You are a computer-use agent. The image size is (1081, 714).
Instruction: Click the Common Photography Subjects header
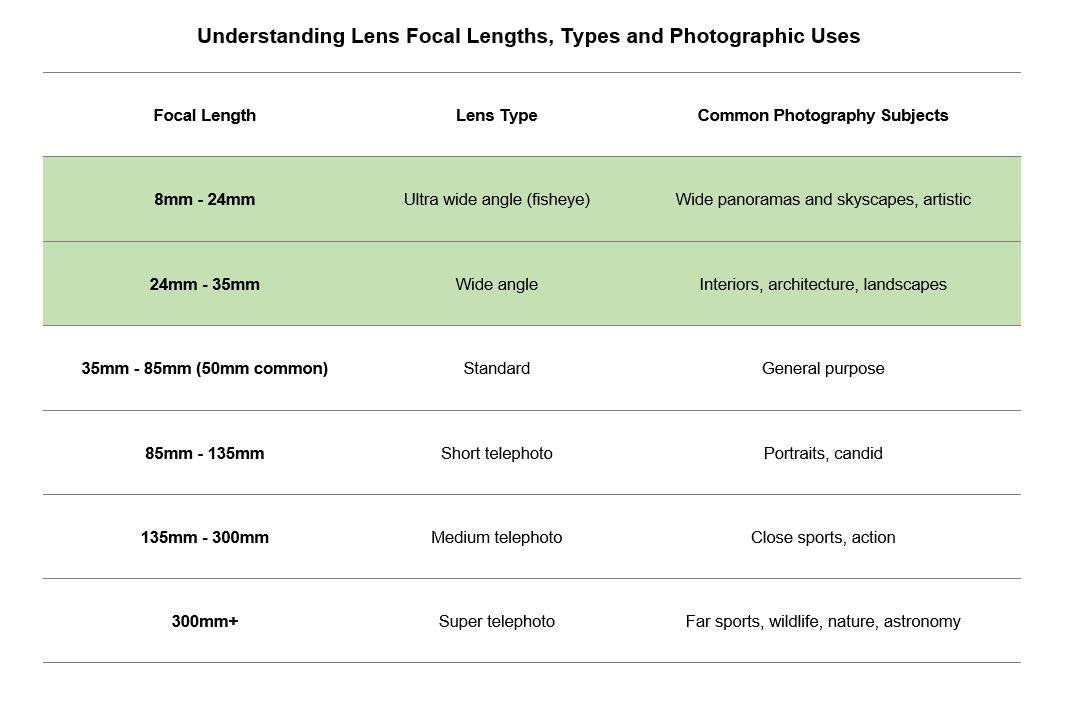(822, 115)
